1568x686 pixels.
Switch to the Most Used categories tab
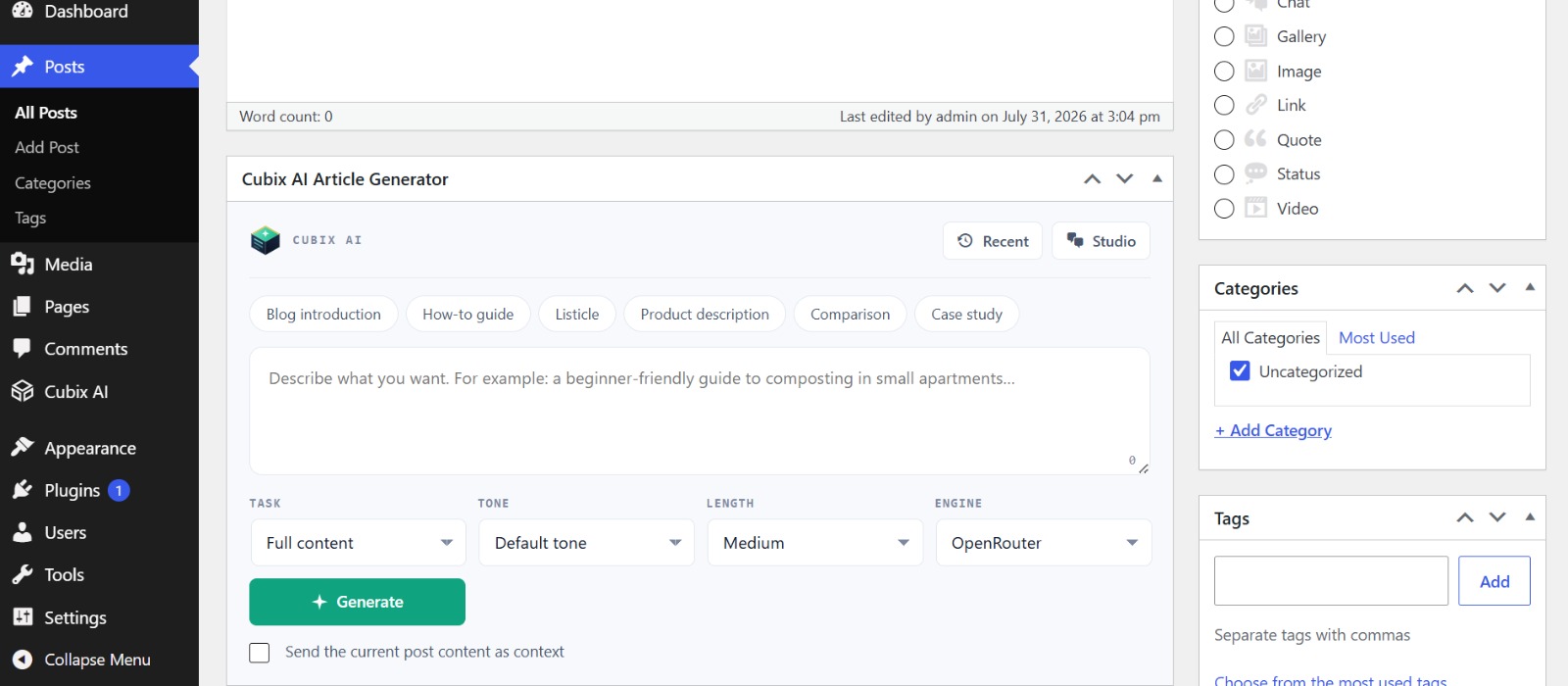1377,337
